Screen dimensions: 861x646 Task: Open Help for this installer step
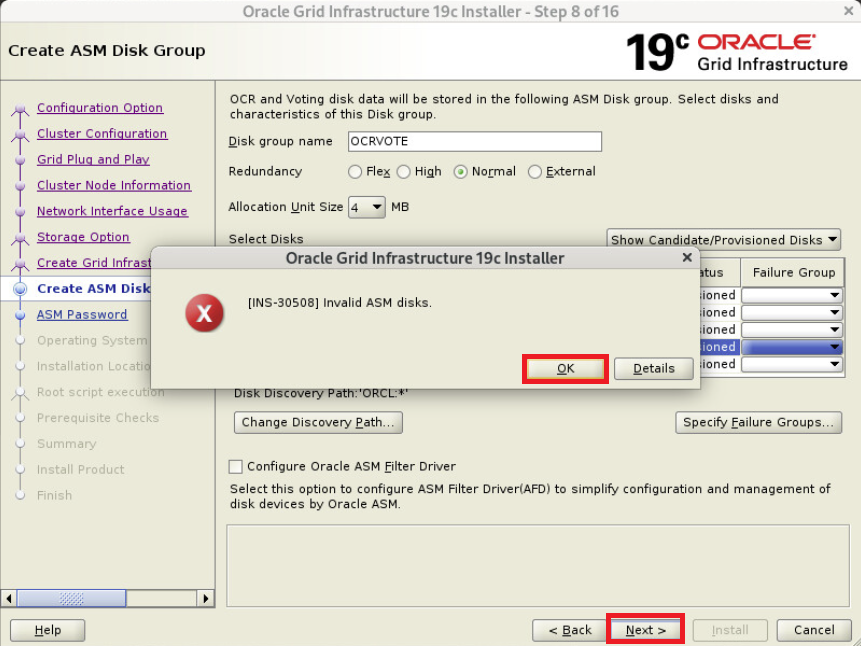click(47, 630)
